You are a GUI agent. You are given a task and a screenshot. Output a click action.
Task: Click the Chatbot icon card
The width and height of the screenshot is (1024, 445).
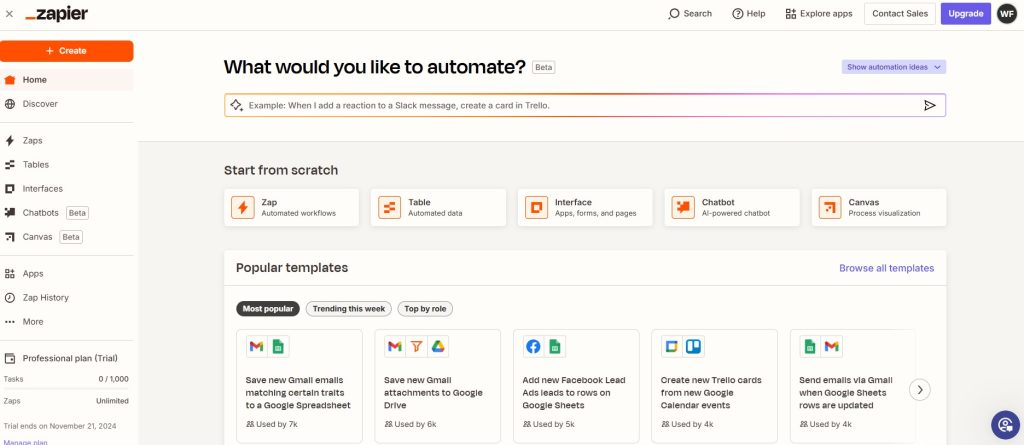pyautogui.click(x=684, y=207)
